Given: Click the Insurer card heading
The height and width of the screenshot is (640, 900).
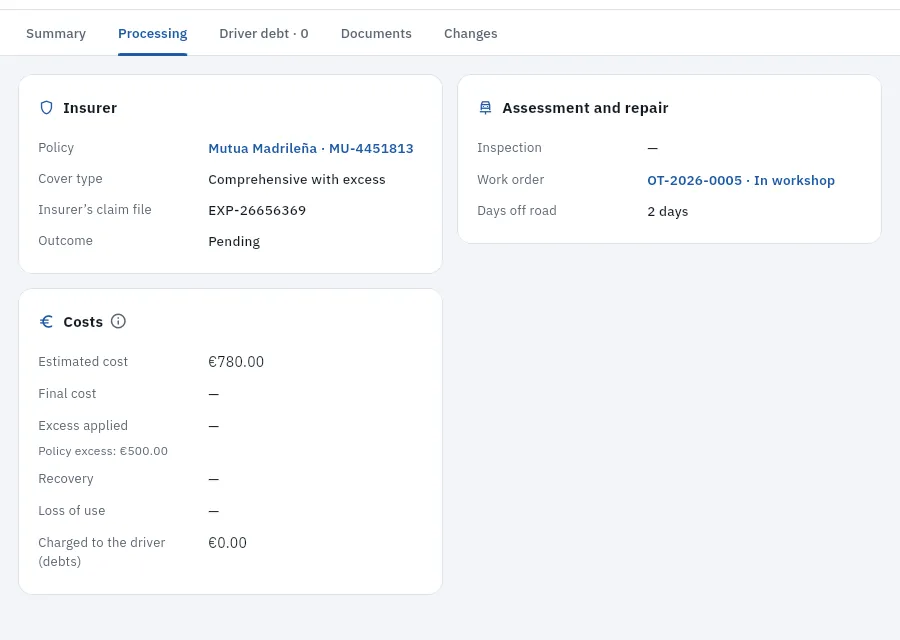Looking at the screenshot, I should pos(90,107).
